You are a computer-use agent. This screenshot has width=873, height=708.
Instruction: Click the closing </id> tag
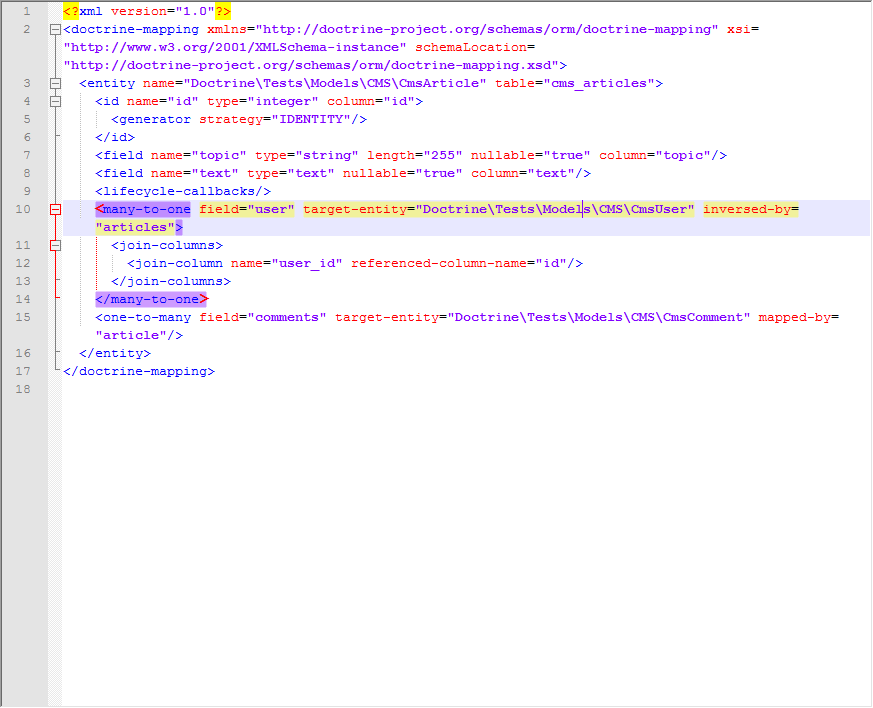tap(115, 137)
